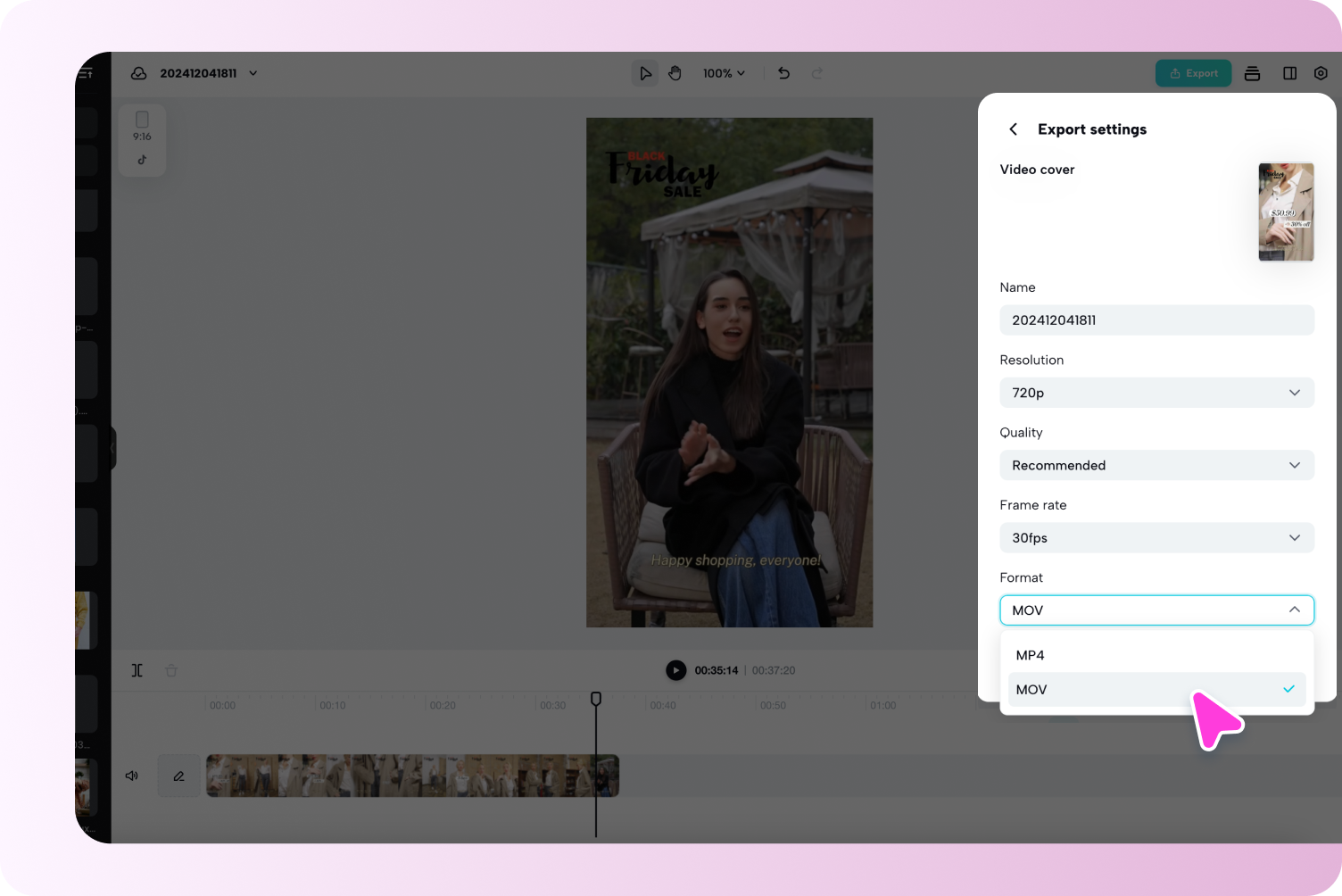Select the checked MOV format option
The width and height of the screenshot is (1342, 896).
[1156, 689]
